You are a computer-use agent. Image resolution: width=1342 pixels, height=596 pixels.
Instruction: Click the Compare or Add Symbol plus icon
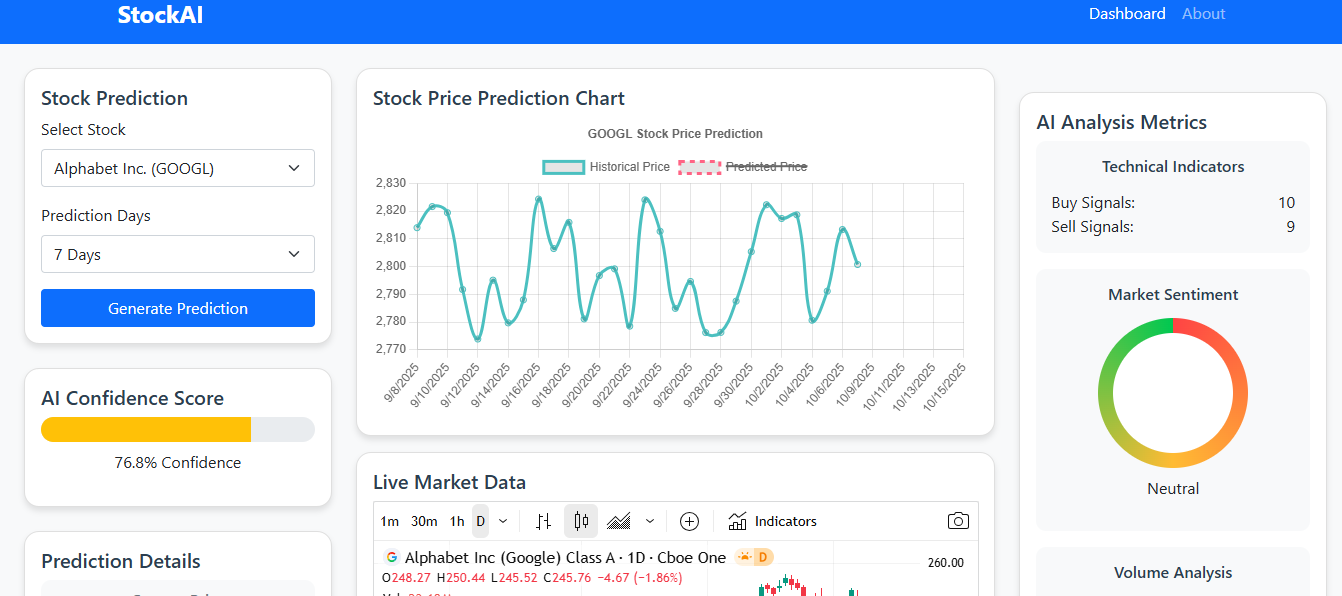pos(689,521)
